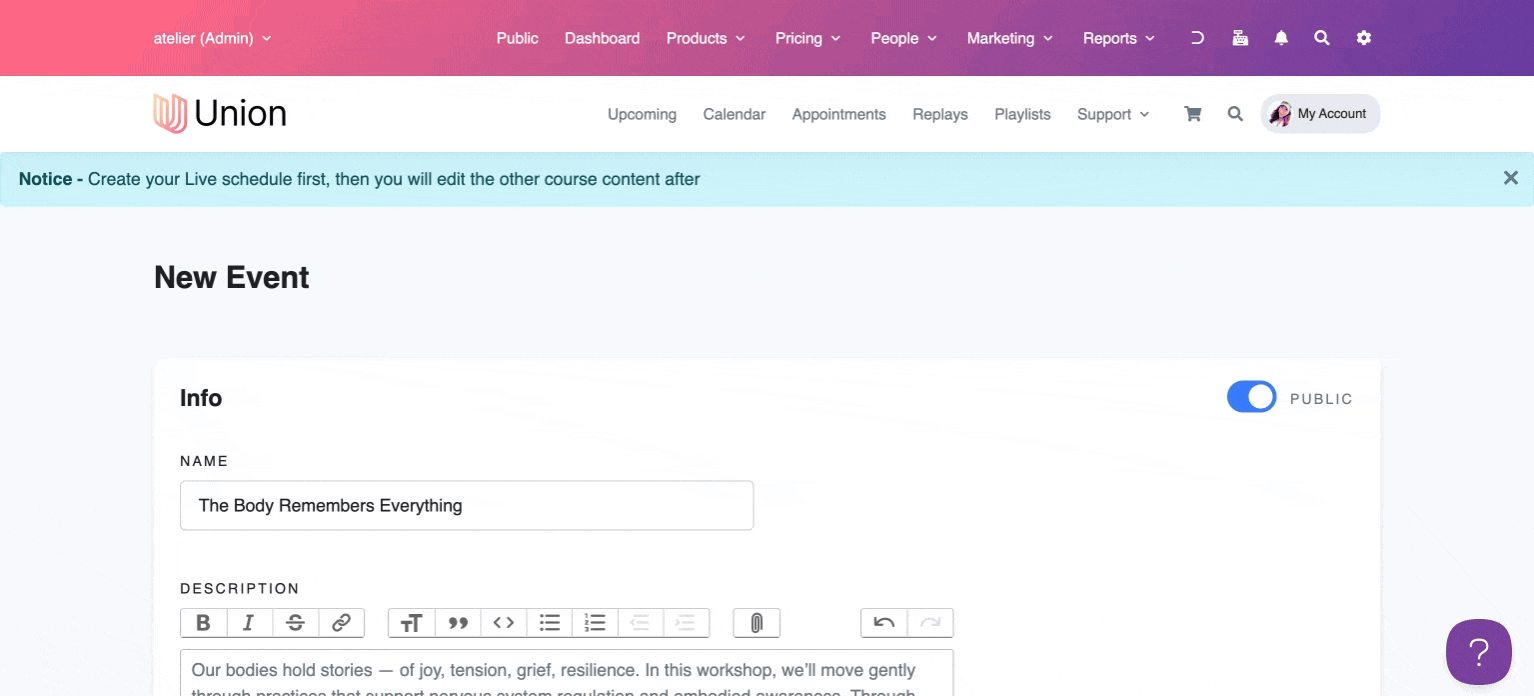Undo last edit in description editor

click(884, 623)
